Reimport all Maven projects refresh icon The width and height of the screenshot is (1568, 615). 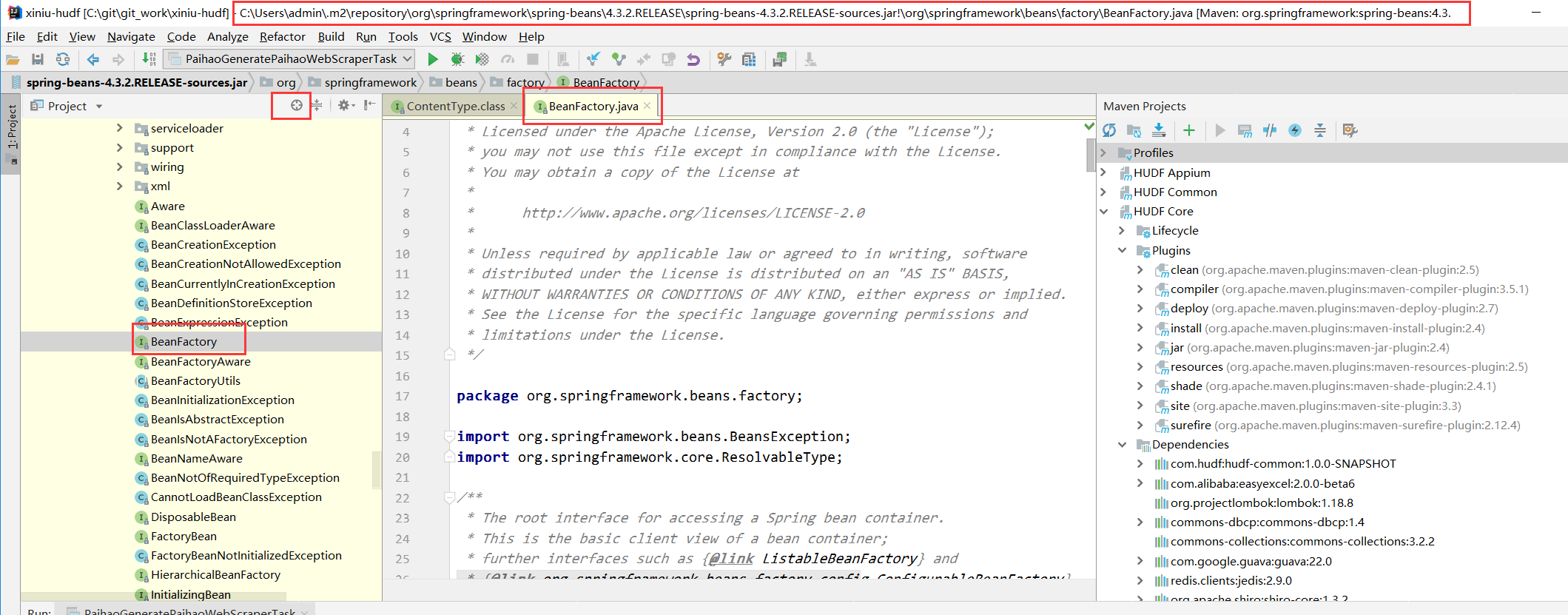coord(1109,131)
